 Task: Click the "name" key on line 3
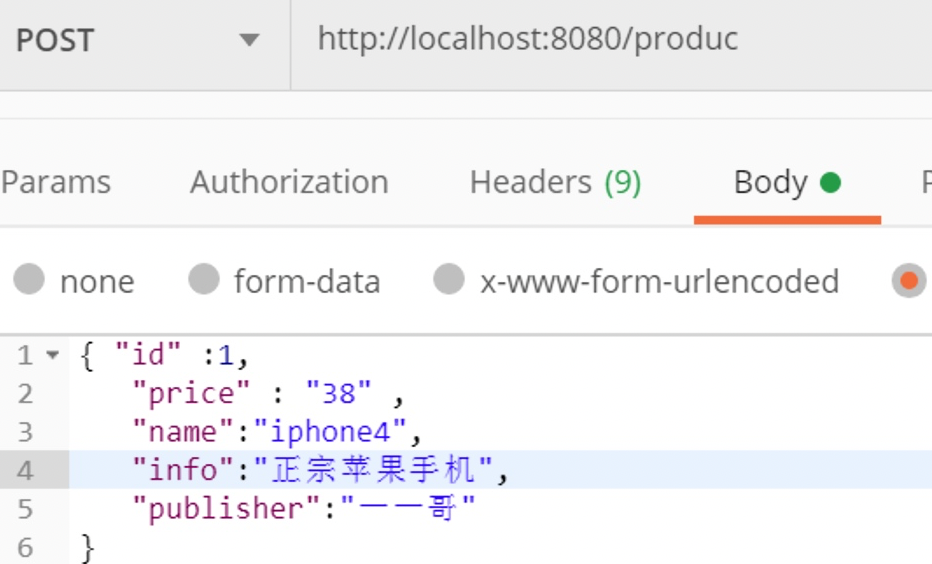[183, 431]
